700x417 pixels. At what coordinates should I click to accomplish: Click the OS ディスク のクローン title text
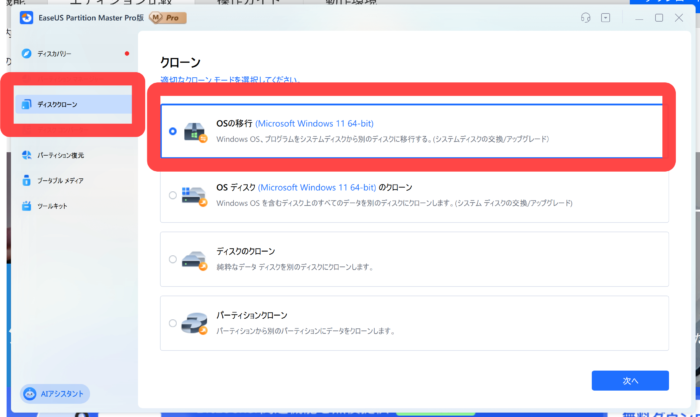314,188
